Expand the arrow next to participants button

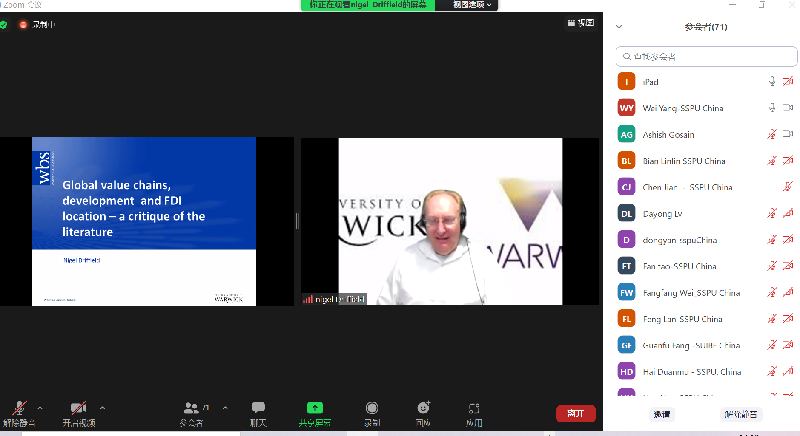tap(225, 408)
